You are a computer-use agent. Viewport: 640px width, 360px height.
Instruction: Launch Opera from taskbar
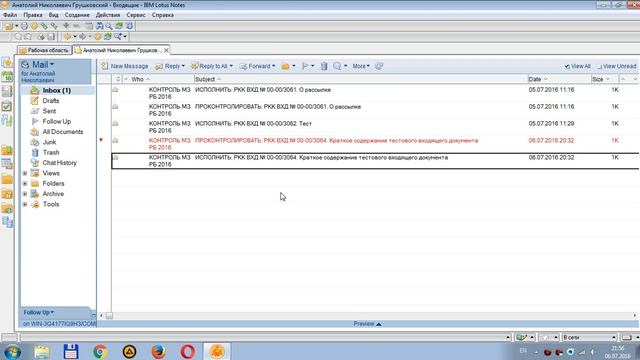pos(187,351)
